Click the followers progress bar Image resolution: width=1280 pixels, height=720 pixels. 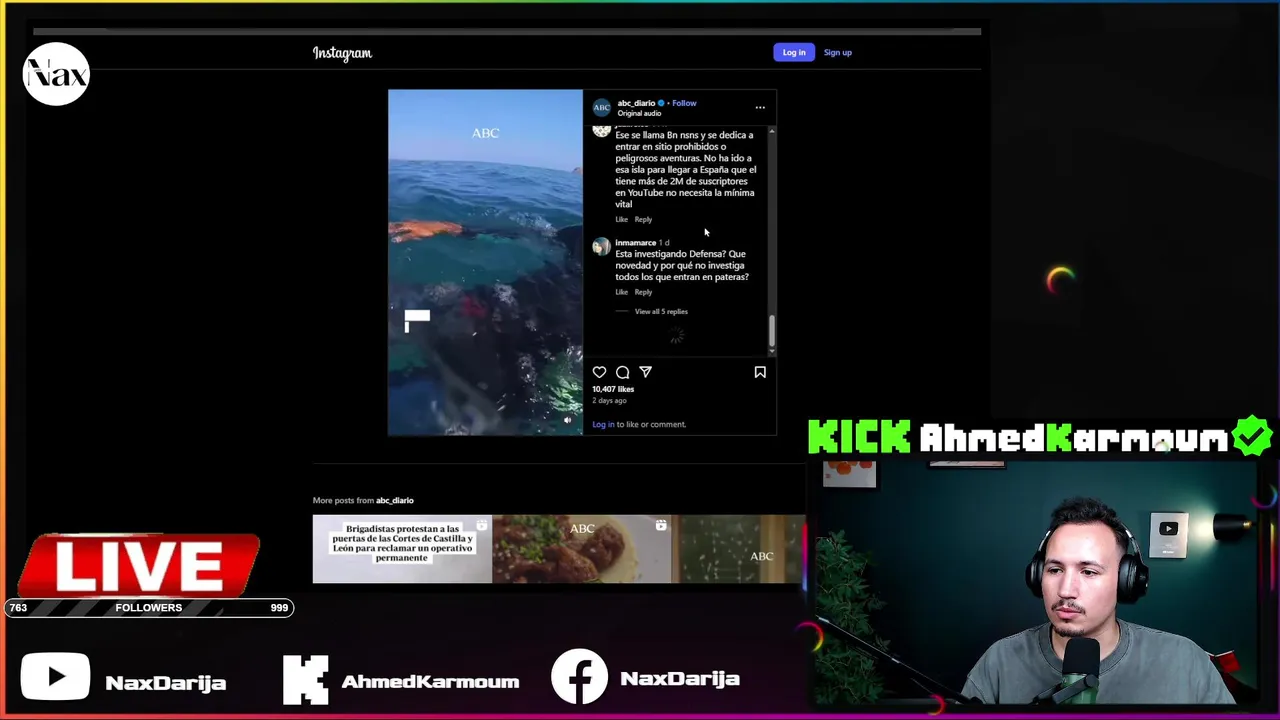click(x=149, y=607)
